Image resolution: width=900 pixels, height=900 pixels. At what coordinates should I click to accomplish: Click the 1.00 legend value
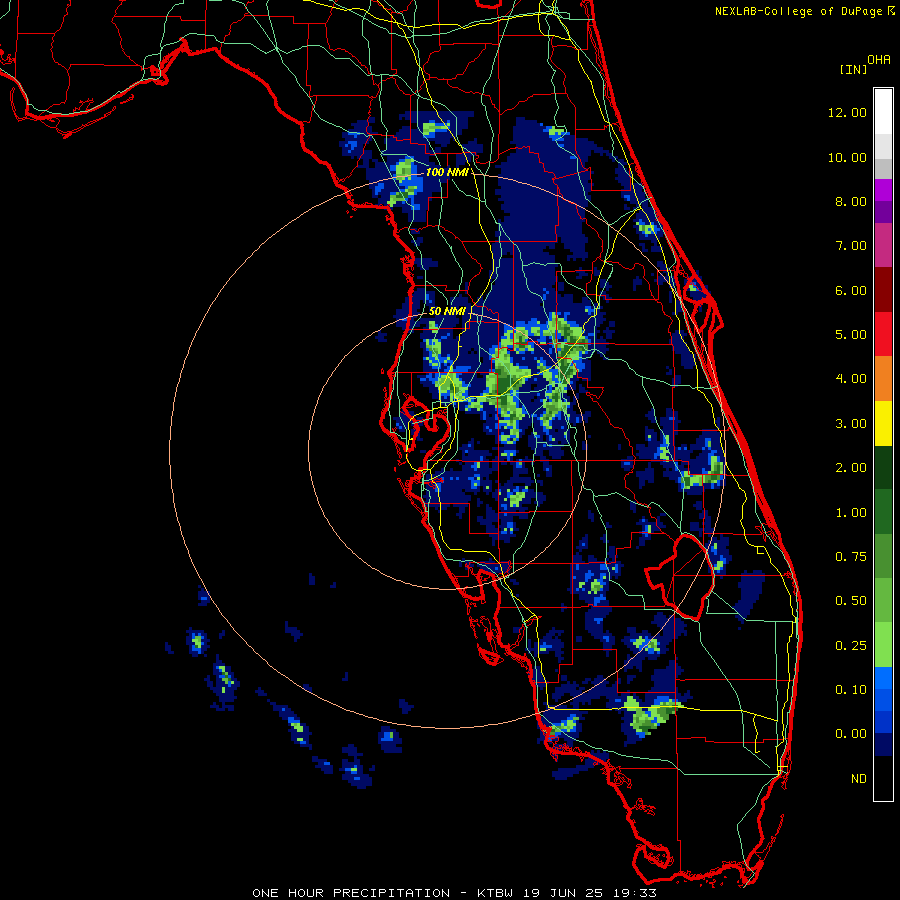851,513
